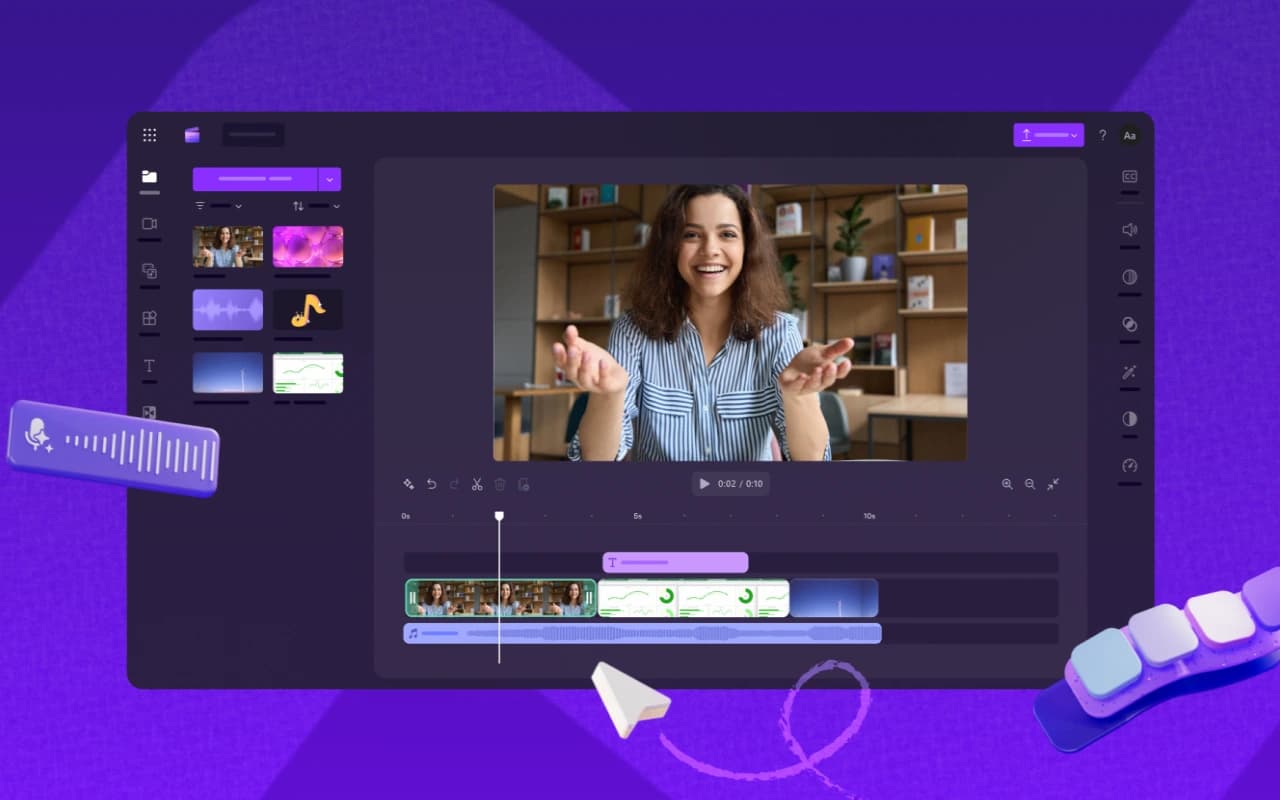
Task: Click the playhead handle on the timeline ruler
Action: click(x=499, y=516)
